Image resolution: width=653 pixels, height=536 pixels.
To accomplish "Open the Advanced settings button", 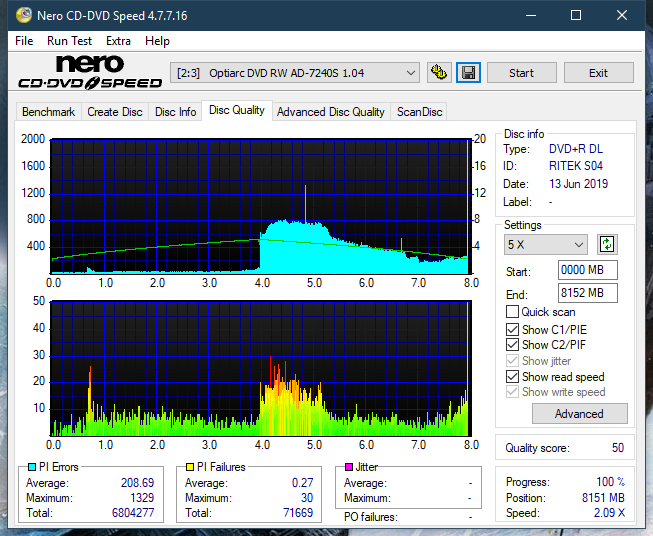I will tap(579, 414).
